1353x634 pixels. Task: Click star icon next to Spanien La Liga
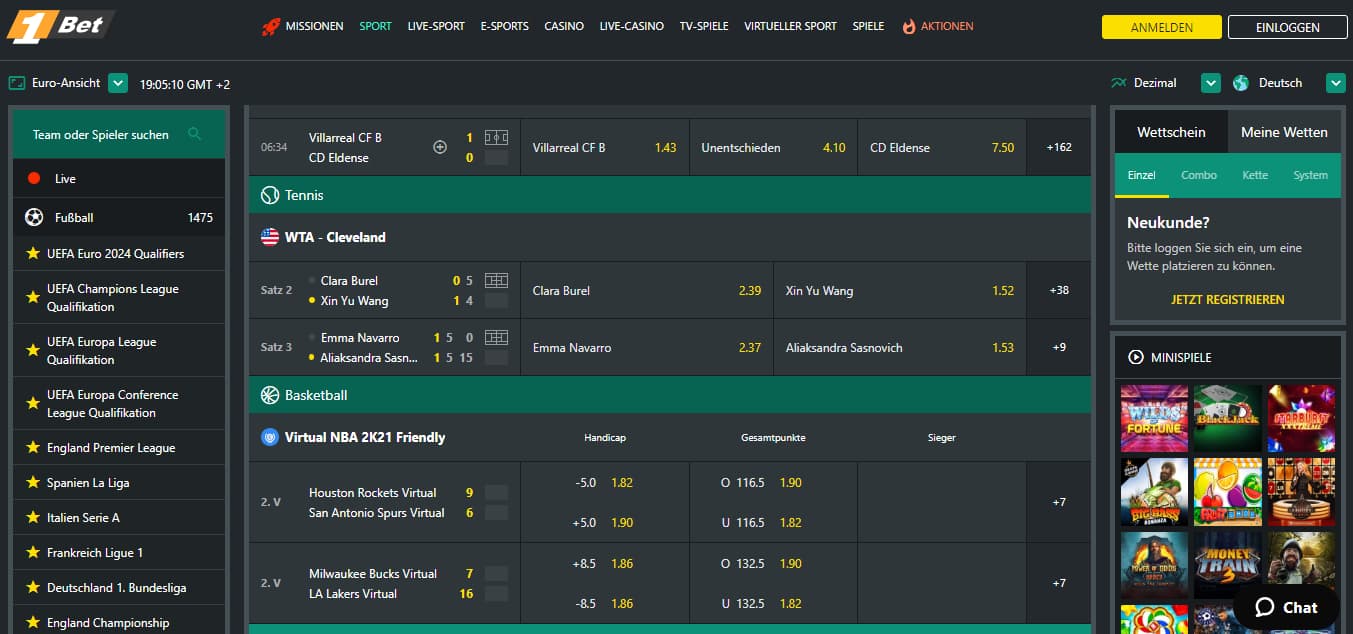(33, 483)
